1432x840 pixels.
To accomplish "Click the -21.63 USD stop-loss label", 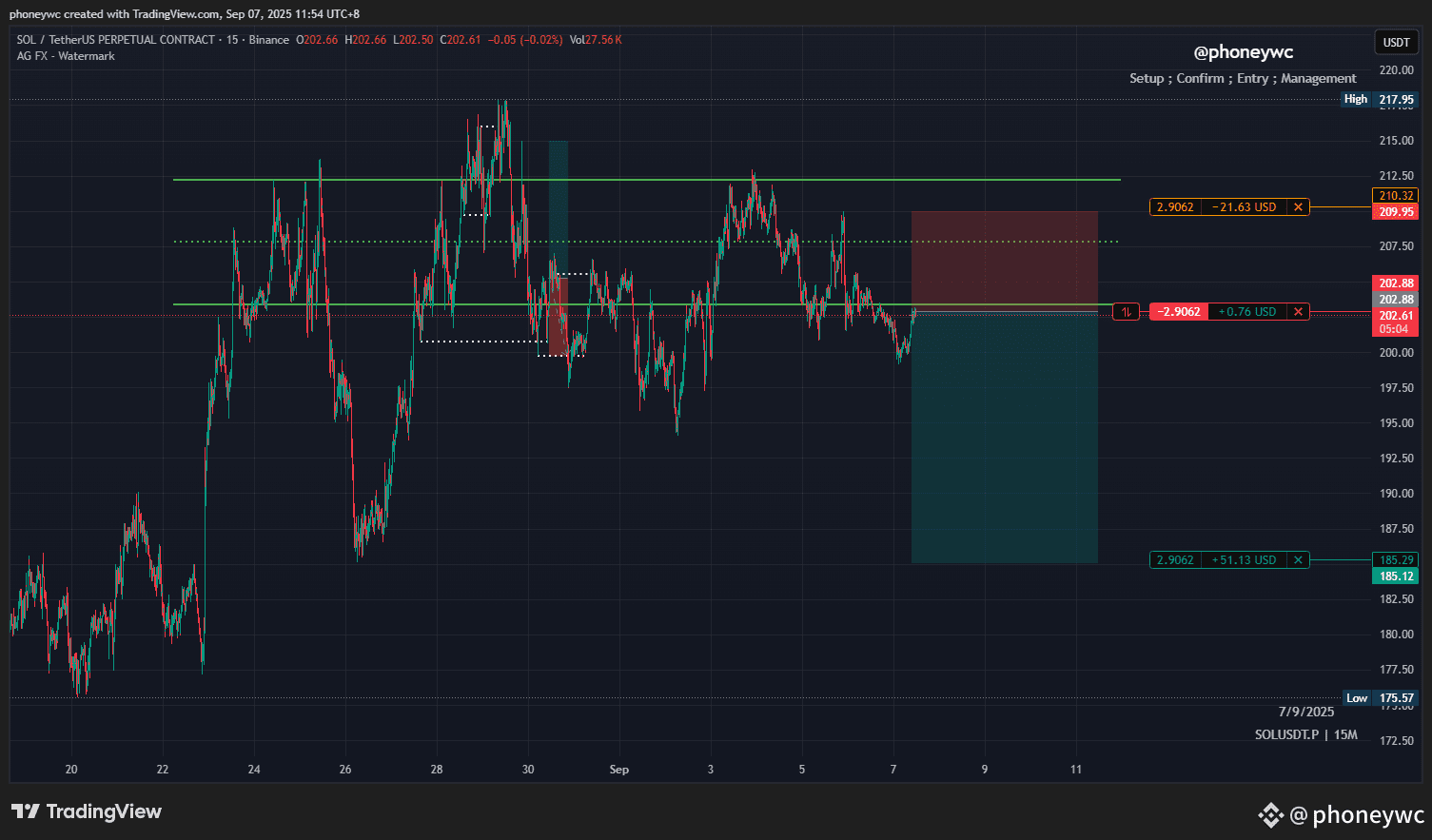I will point(1245,206).
